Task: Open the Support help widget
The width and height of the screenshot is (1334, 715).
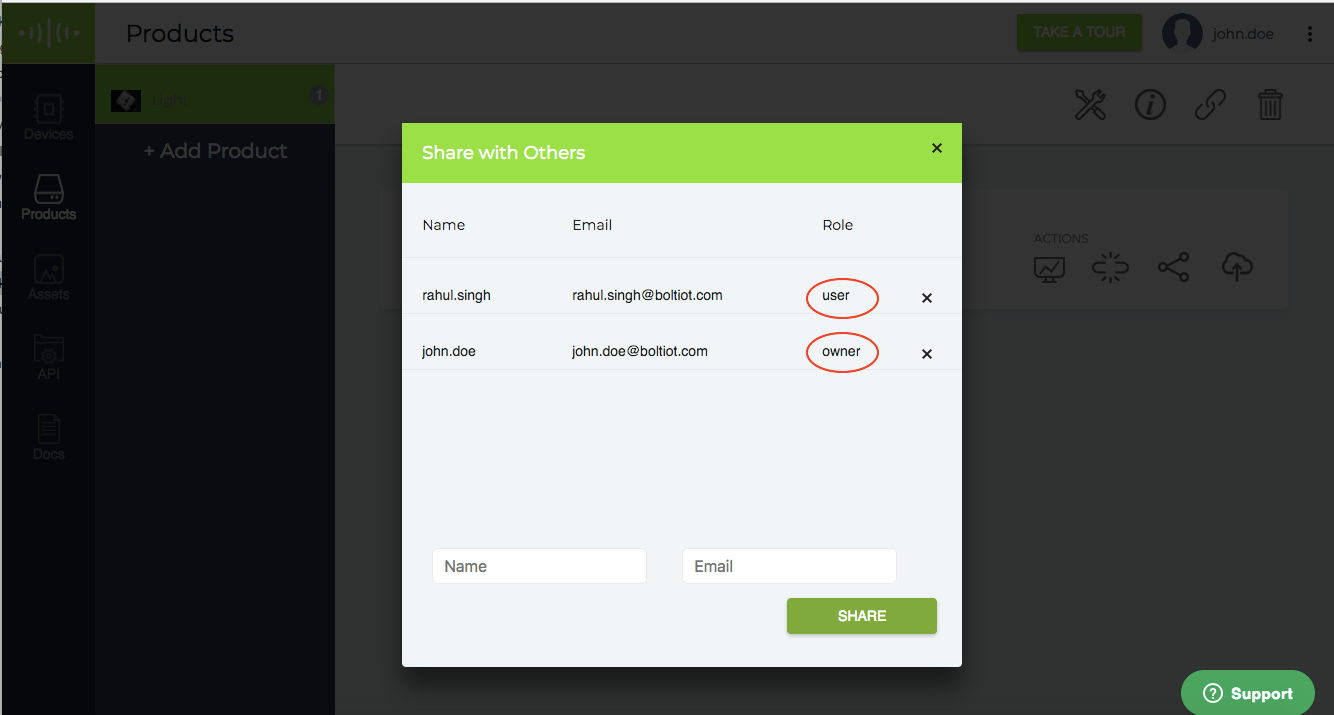Action: click(x=1247, y=692)
